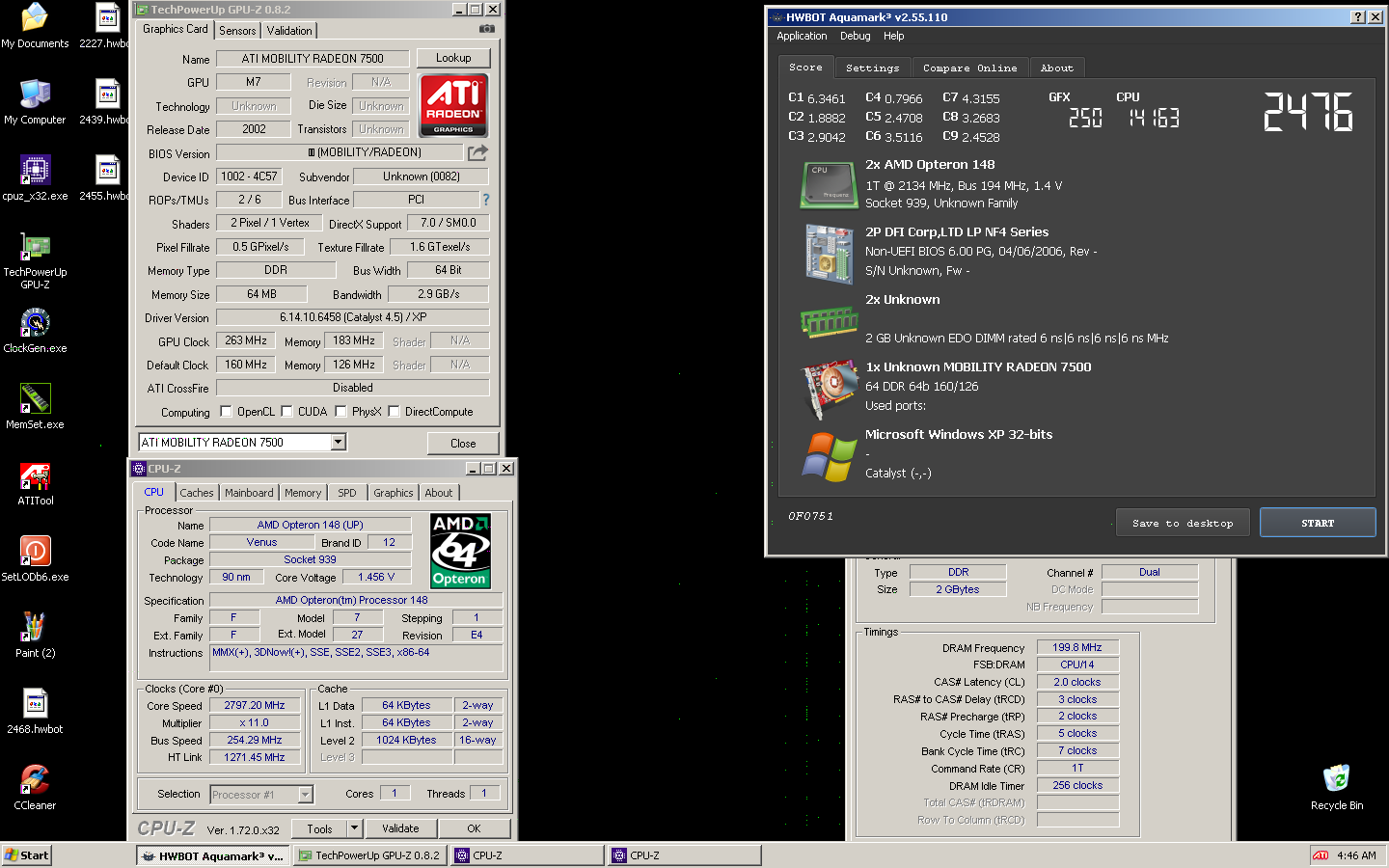This screenshot has width=1389, height=868.
Task: Switch to the Validation tab in GPU-Z
Action: pos(289,31)
